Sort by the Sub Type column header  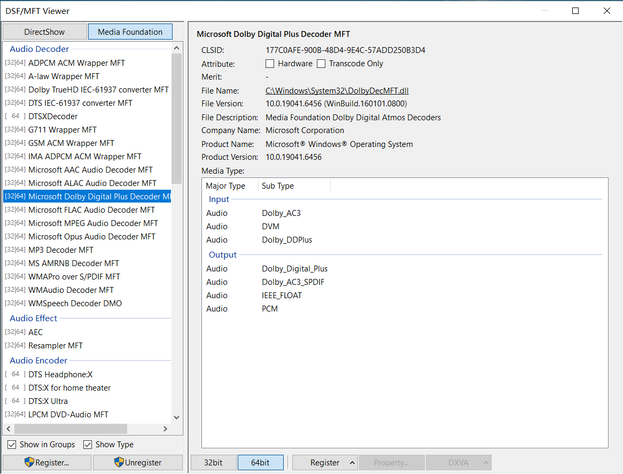click(294, 186)
